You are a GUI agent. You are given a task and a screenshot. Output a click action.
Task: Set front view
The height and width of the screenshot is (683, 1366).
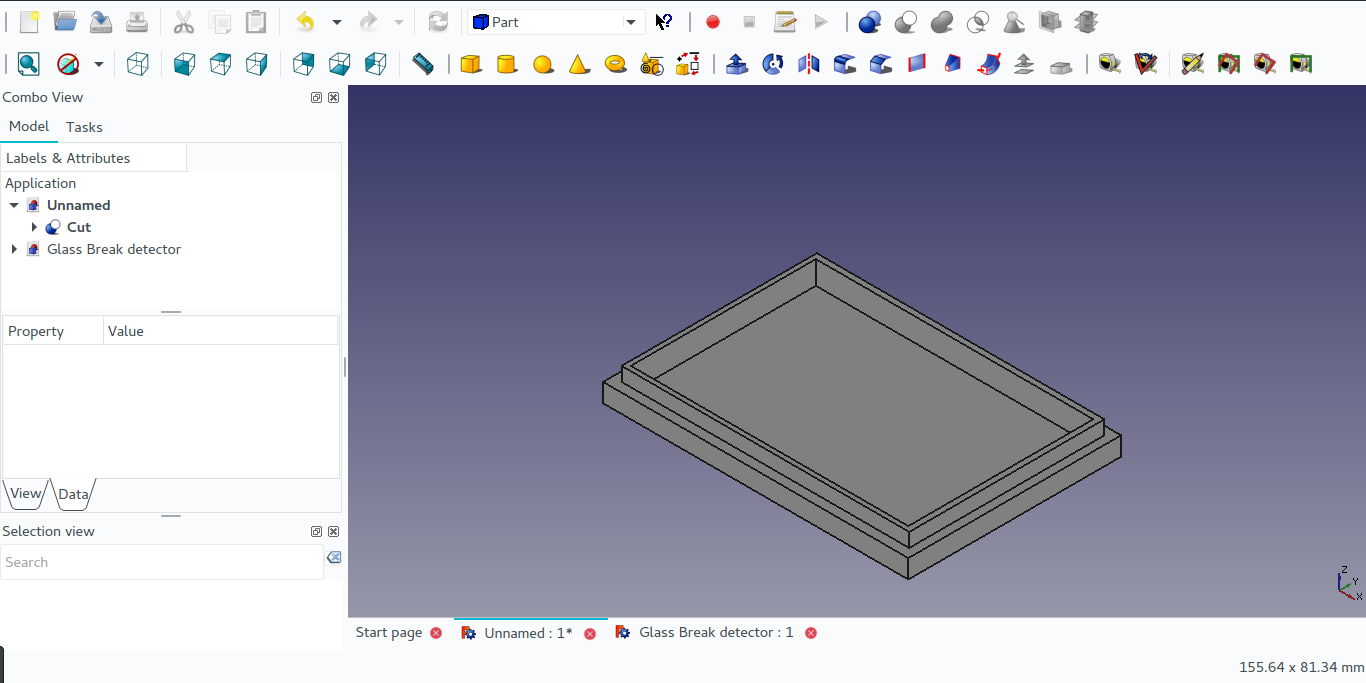pyautogui.click(x=185, y=64)
